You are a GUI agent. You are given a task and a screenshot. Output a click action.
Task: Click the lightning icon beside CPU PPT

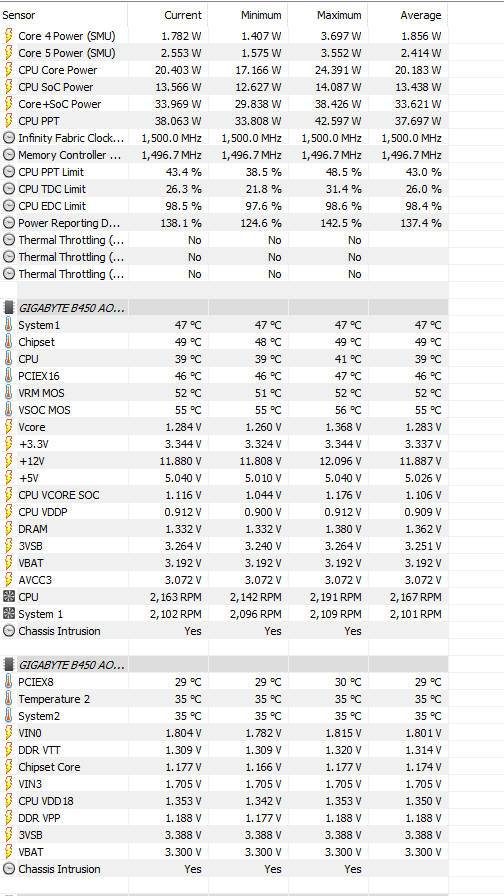click(9, 121)
